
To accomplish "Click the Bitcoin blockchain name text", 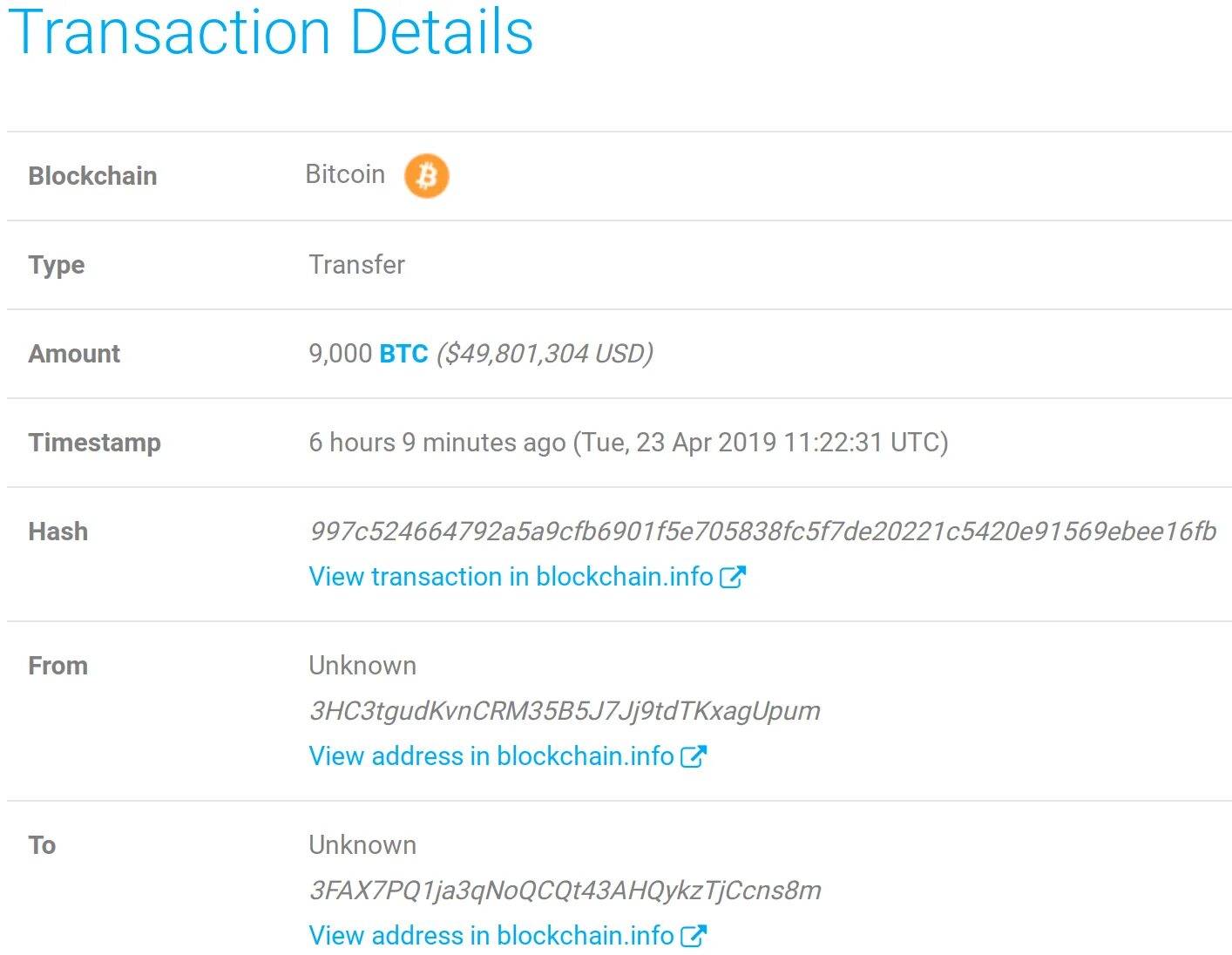I will [345, 174].
